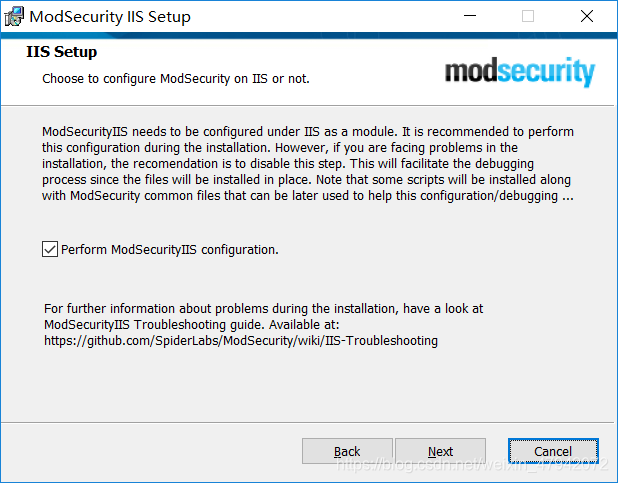Click the 'Choose to configure ModSecurity' subtitle
618x483 pixels.
click(x=175, y=78)
